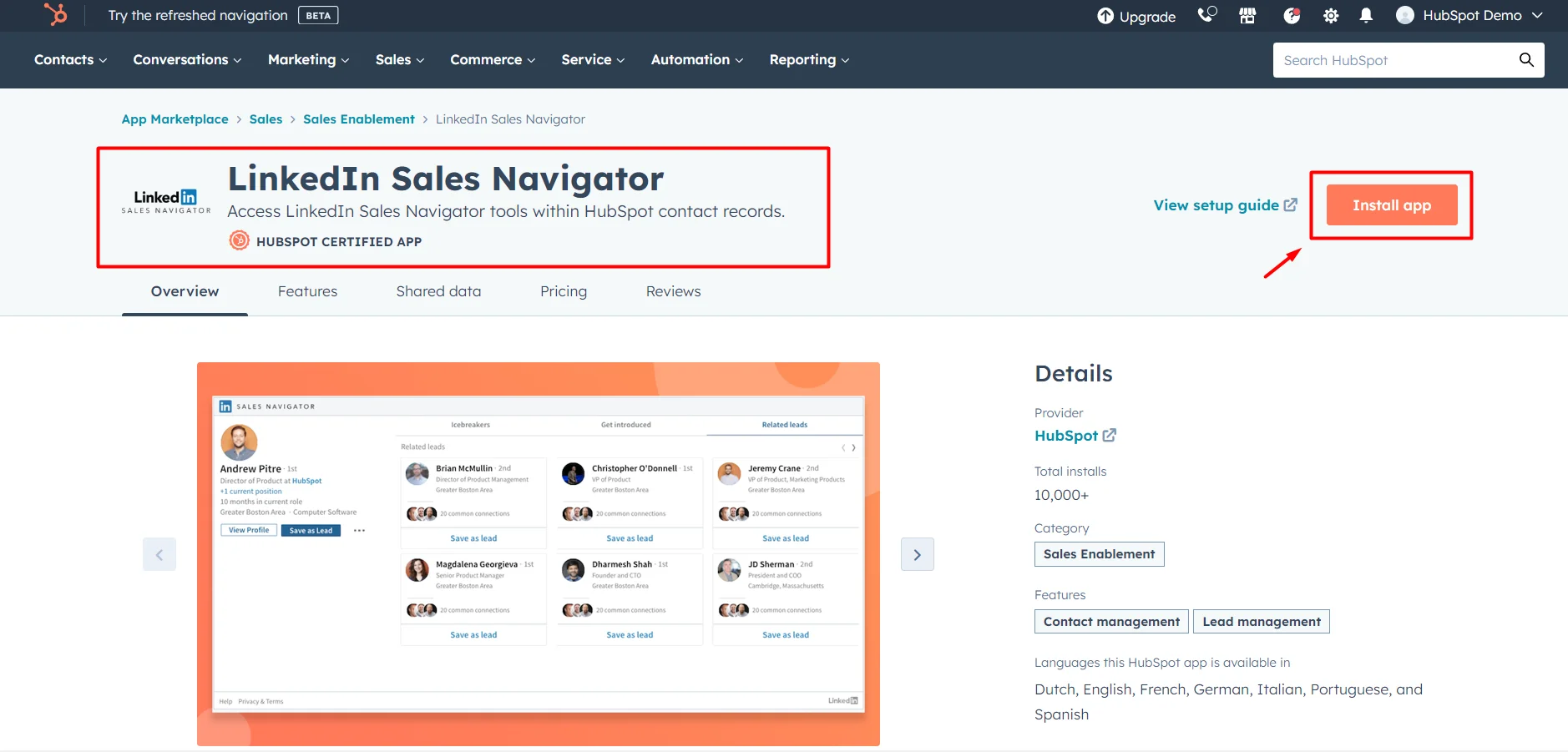Advance the screenshot carousel with right arrow
Image resolution: width=1568 pixels, height=752 pixels.
pos(917,553)
